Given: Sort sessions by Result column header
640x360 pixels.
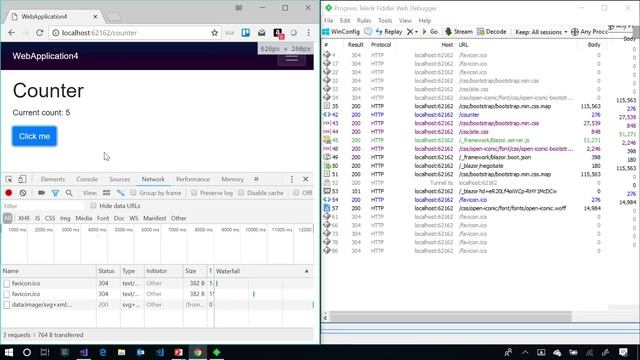Looking at the screenshot, I should 356,45.
